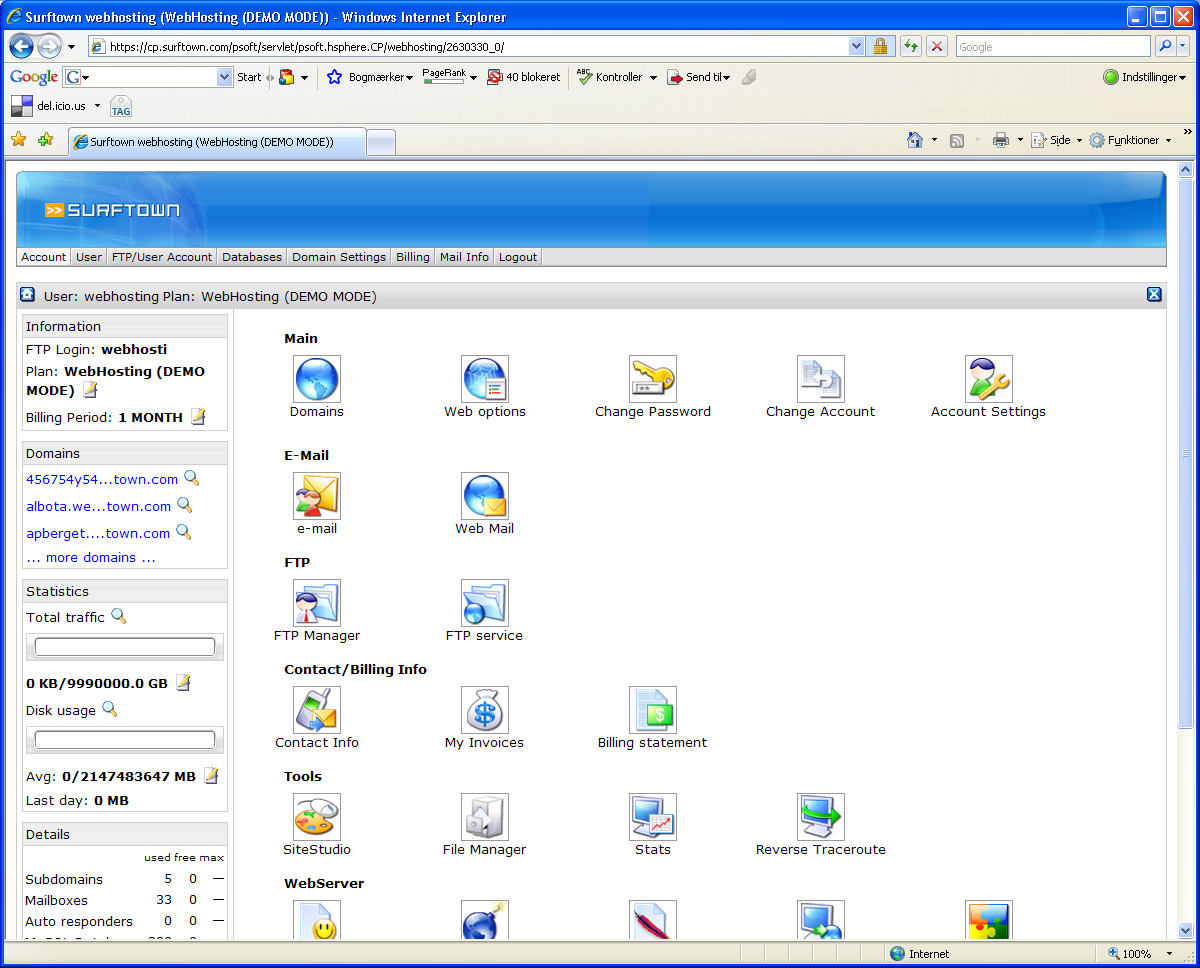This screenshot has width=1200, height=968.
Task: Click the File Manager icon
Action: [x=484, y=818]
